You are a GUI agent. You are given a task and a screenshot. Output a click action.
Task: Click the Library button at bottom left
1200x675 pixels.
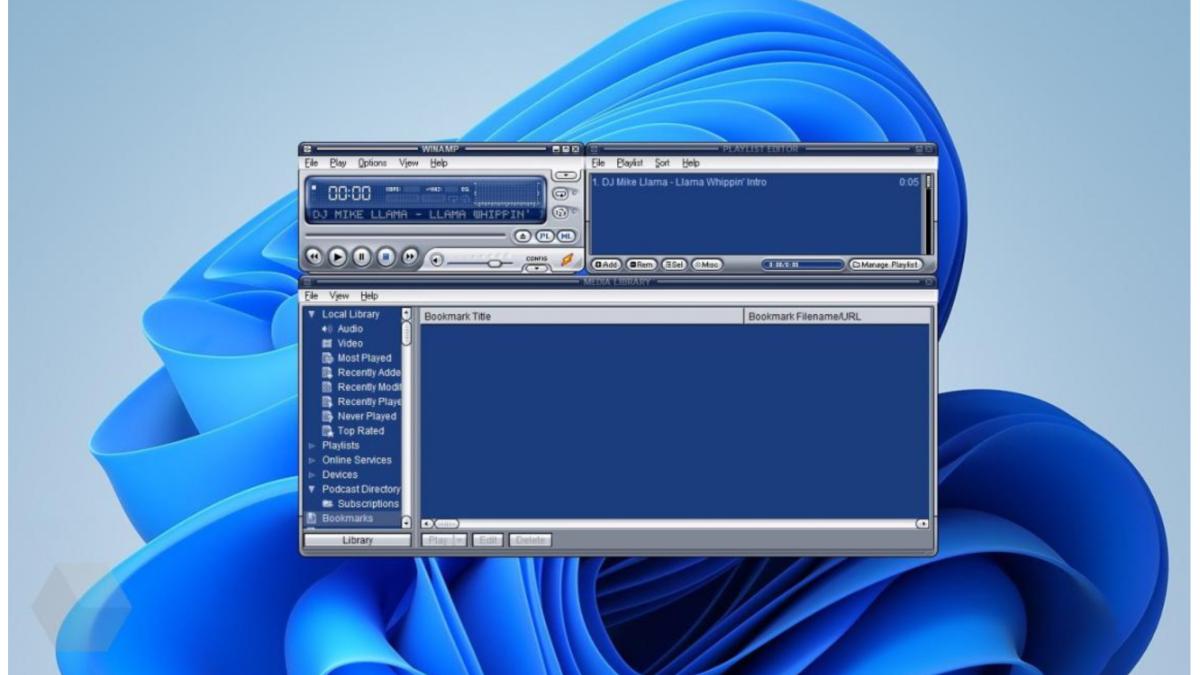coord(357,540)
